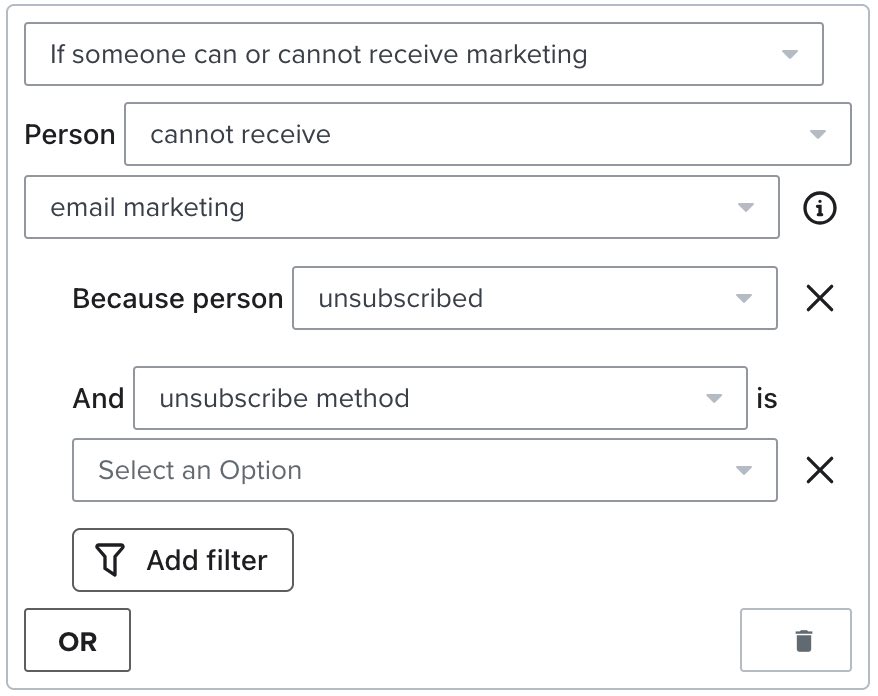878x696 pixels.
Task: Click the caret on the 'unsubscribed' dropdown
Action: 743,298
